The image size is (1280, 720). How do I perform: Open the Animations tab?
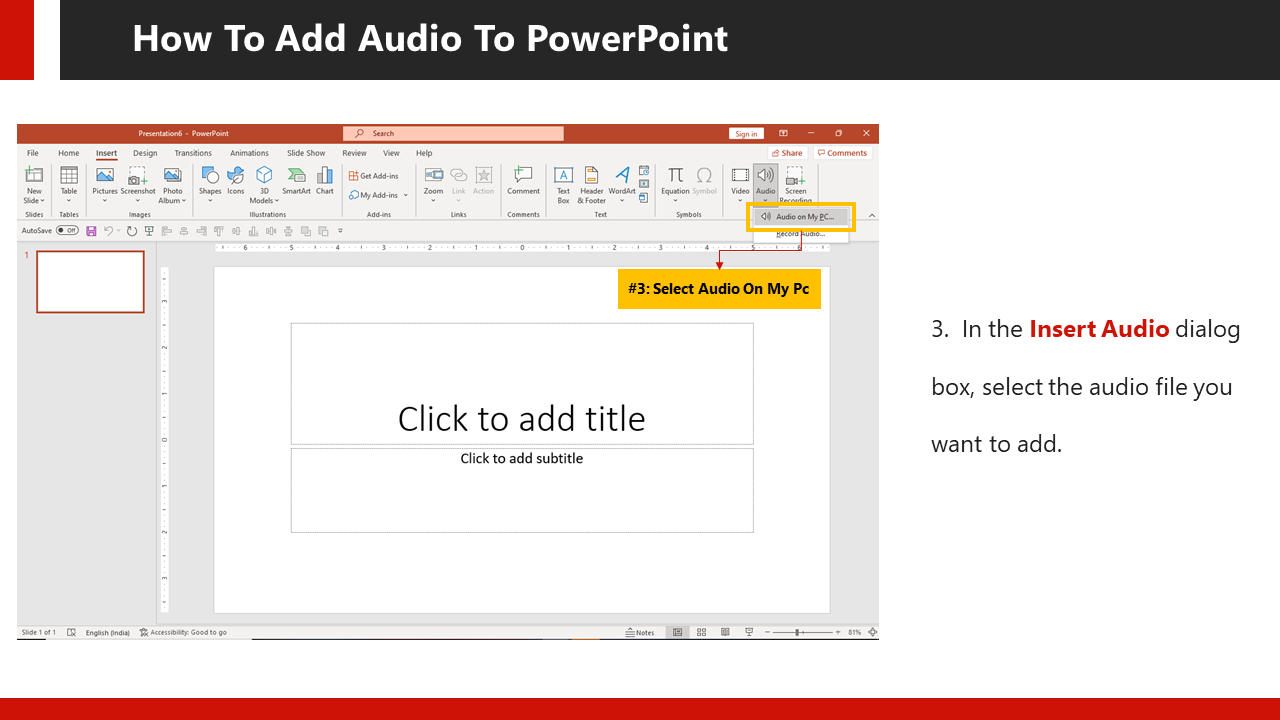coord(249,153)
